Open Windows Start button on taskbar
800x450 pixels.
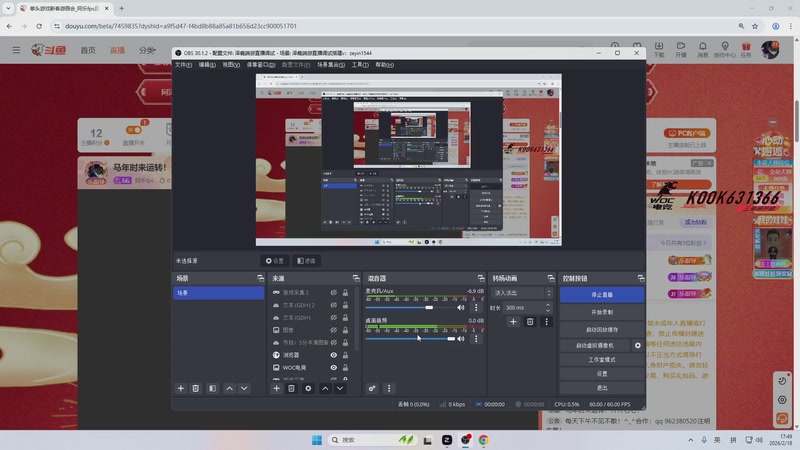pyautogui.click(x=317, y=440)
